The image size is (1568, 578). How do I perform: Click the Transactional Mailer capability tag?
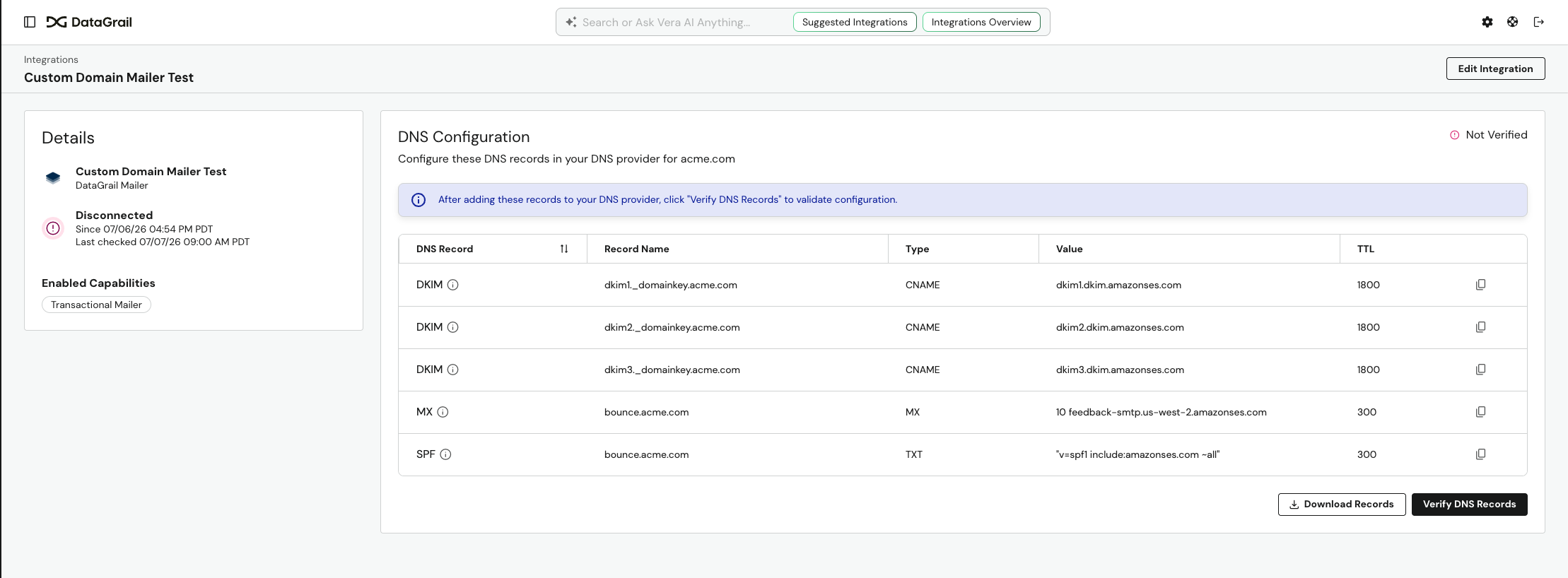[x=96, y=305]
